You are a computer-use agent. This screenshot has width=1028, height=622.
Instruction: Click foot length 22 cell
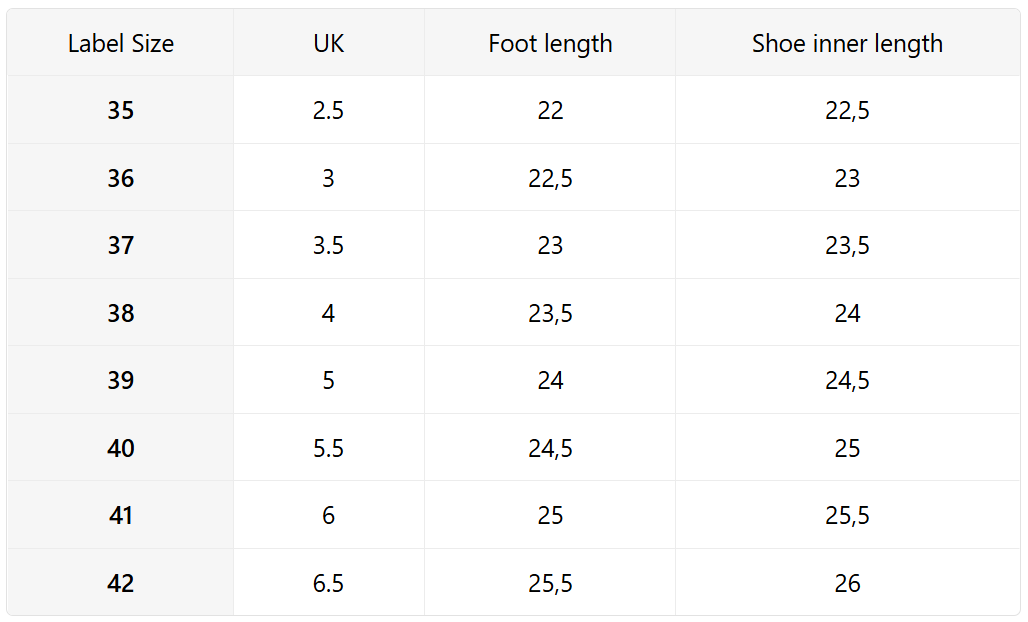coord(550,111)
